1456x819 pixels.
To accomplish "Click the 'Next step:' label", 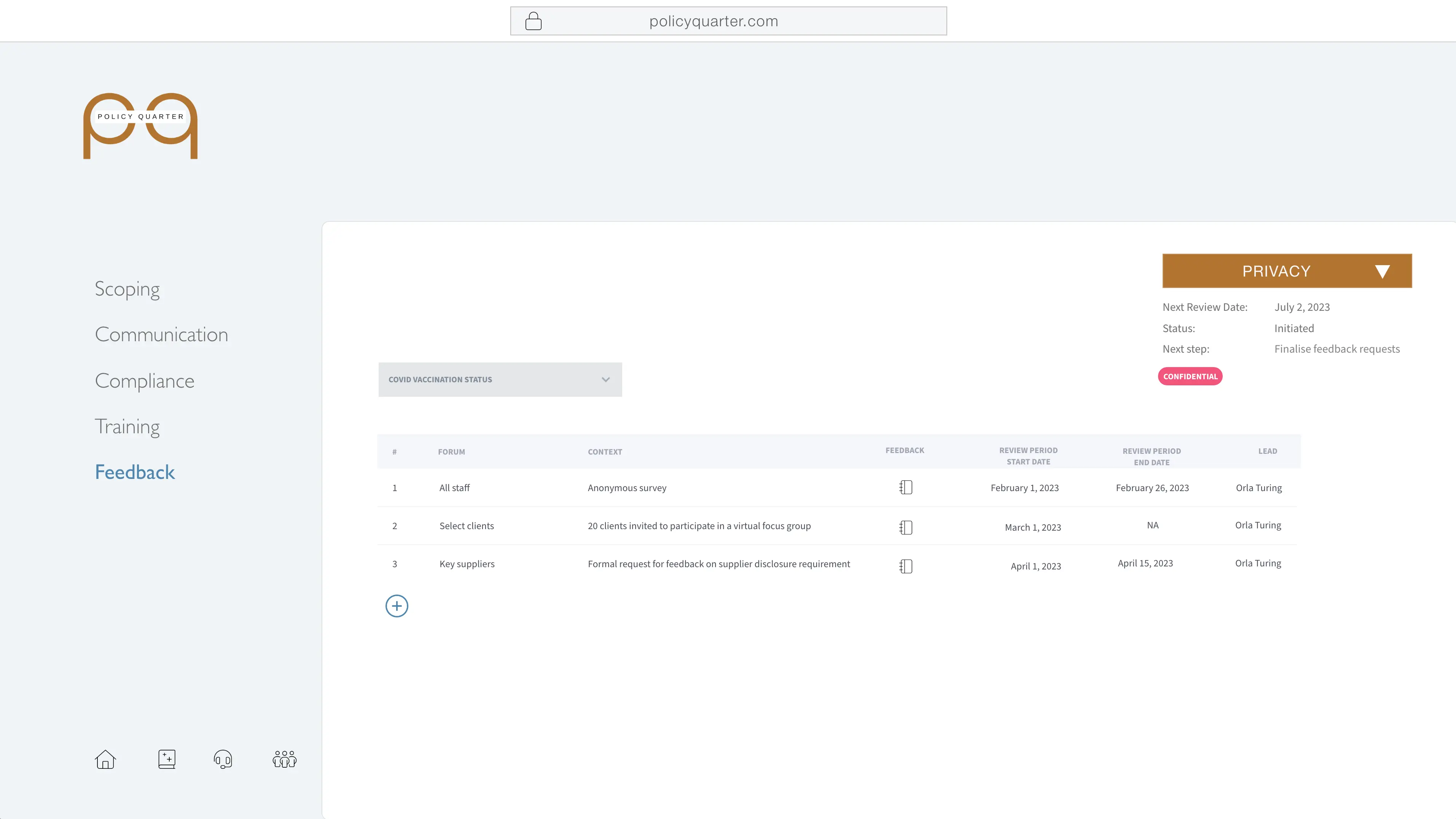I will 1186,349.
